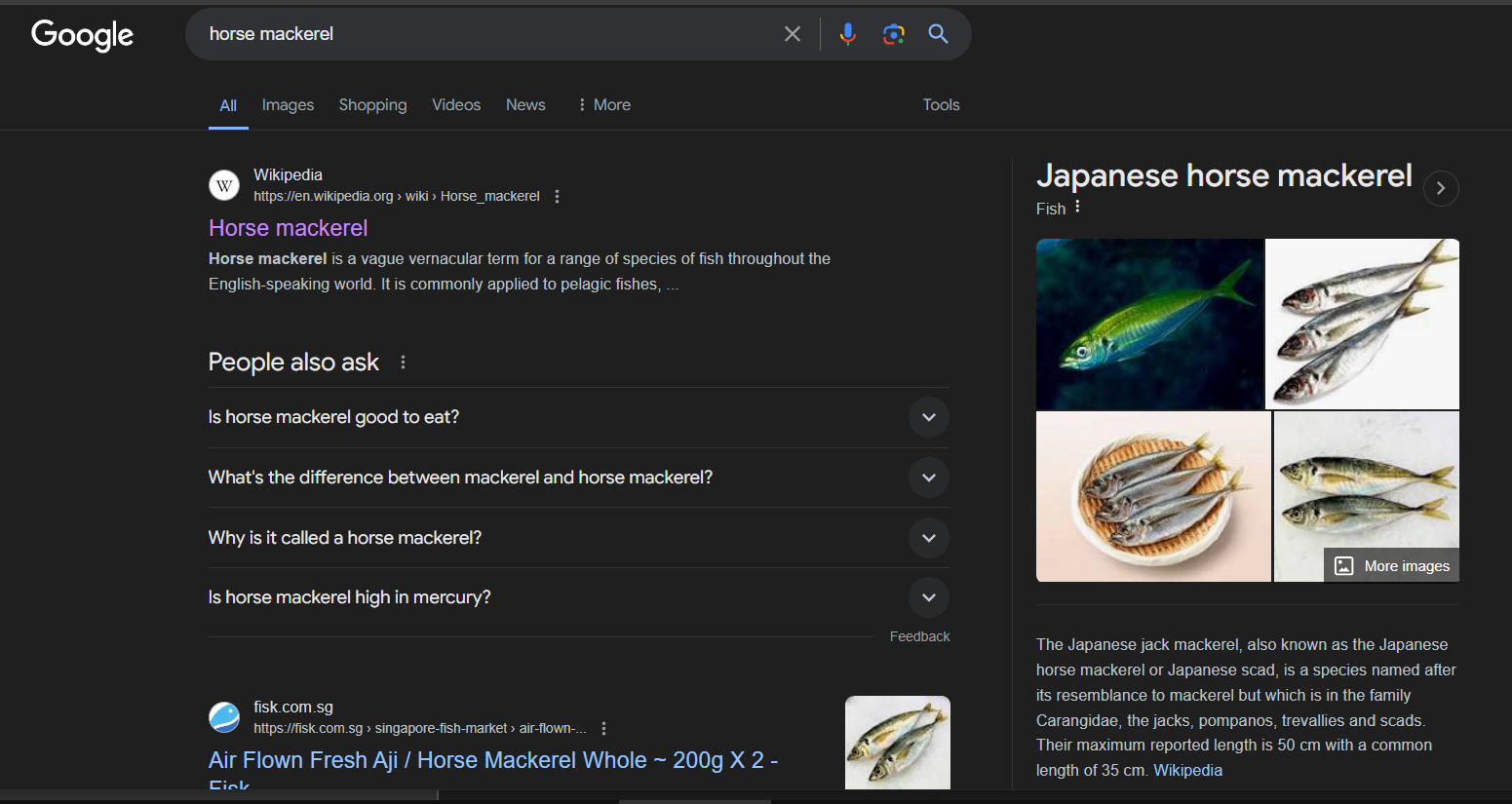The height and width of the screenshot is (804, 1512).
Task: Click the More images button
Action: pos(1391,566)
